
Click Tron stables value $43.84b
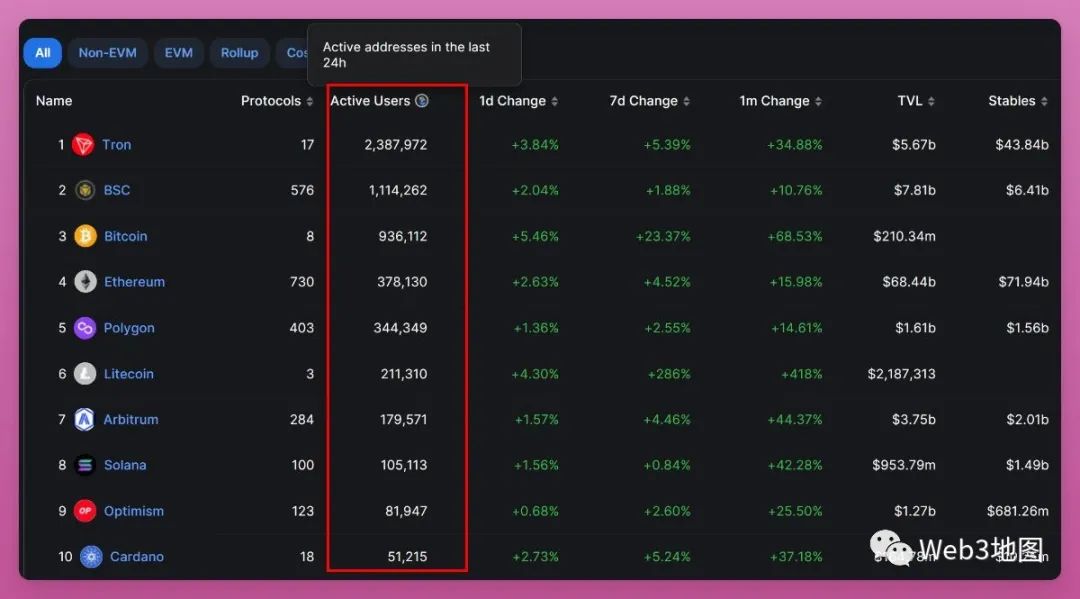(1022, 145)
